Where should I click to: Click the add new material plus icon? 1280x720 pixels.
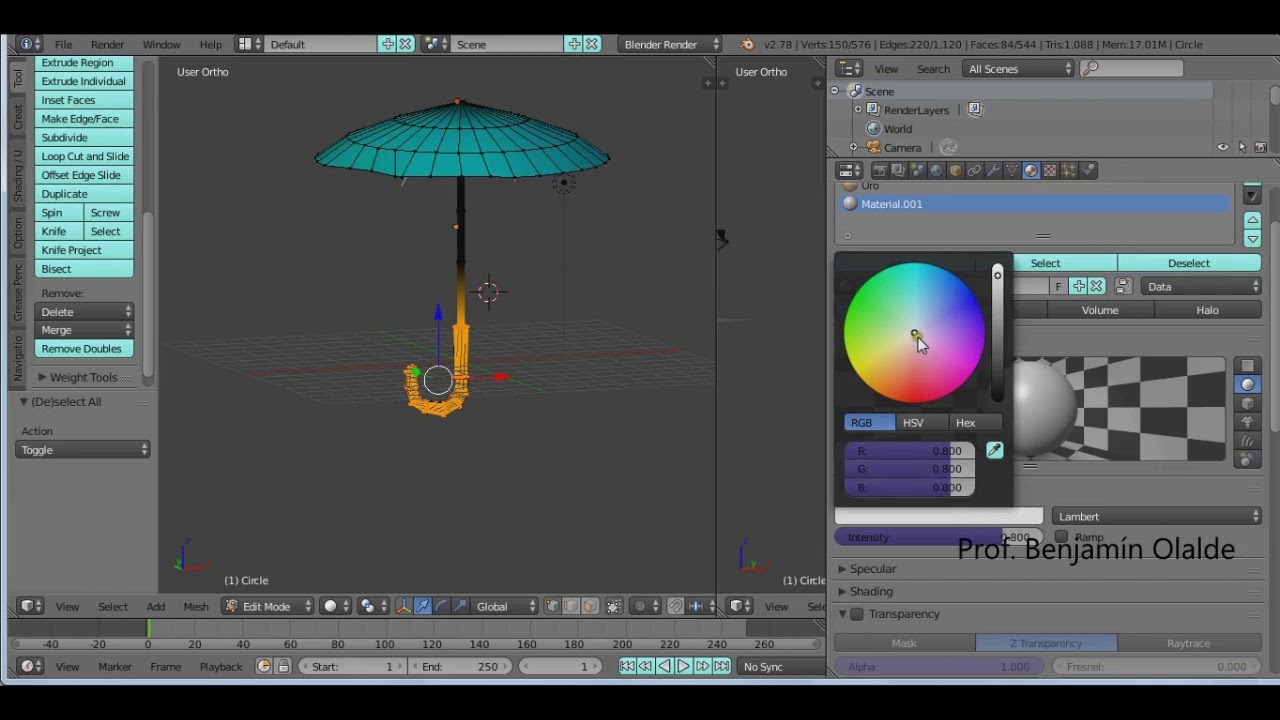pos(1078,287)
